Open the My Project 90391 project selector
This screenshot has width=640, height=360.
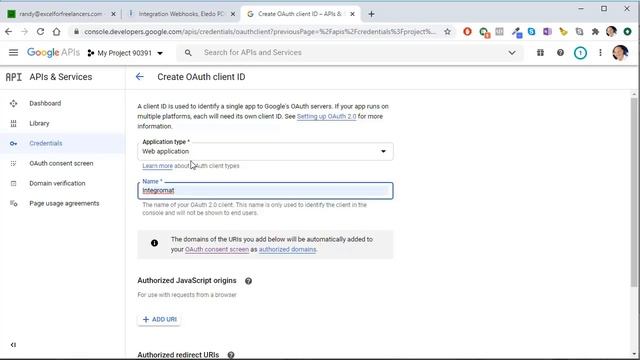click(125, 53)
